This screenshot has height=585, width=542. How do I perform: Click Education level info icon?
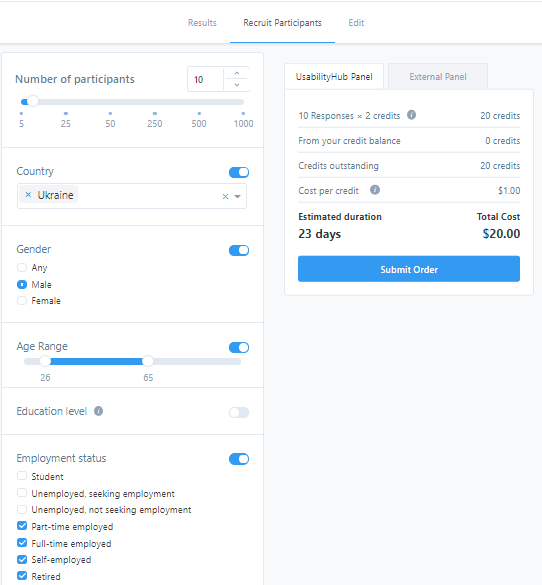98,411
